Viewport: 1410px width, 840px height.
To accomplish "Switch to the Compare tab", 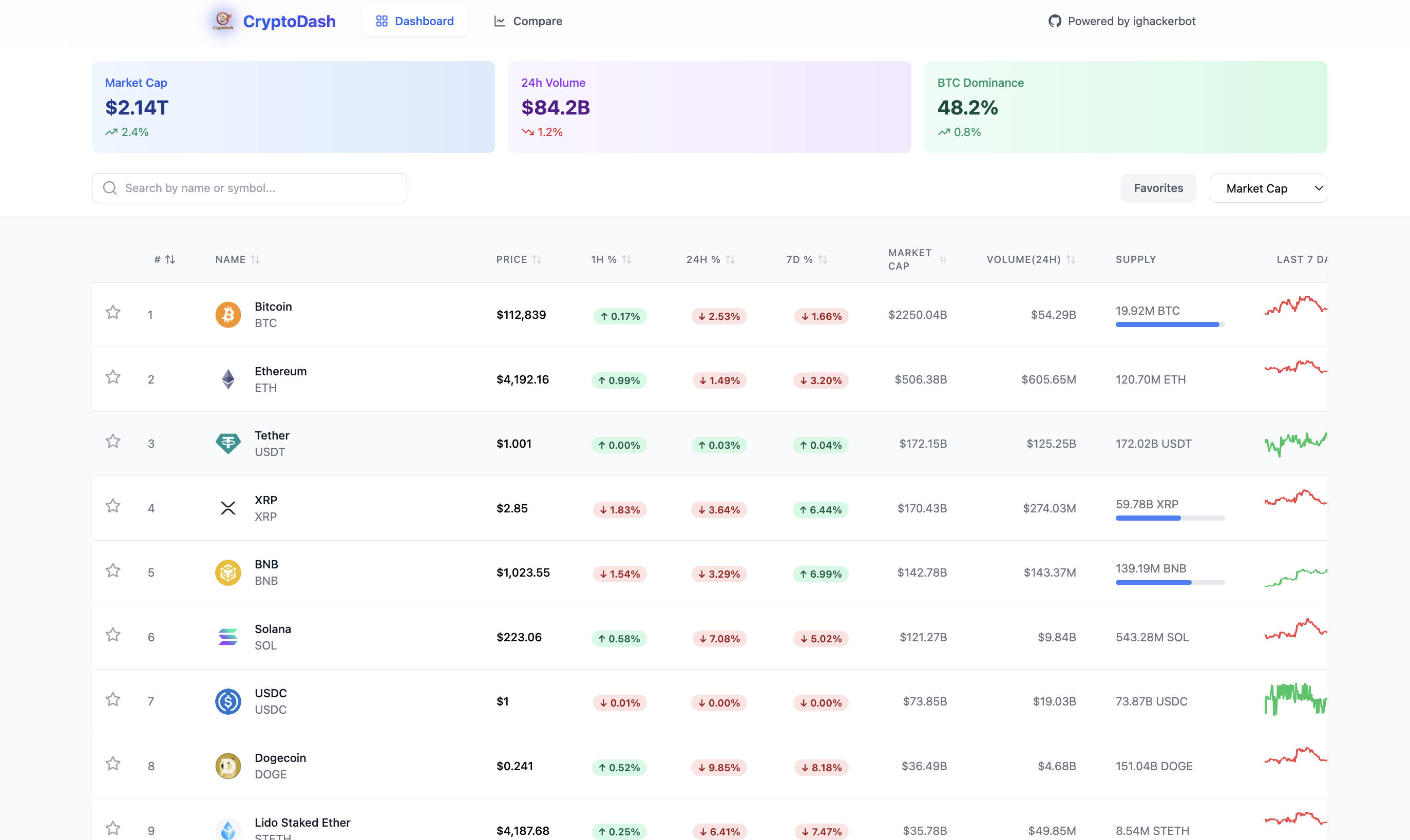I will coord(528,21).
